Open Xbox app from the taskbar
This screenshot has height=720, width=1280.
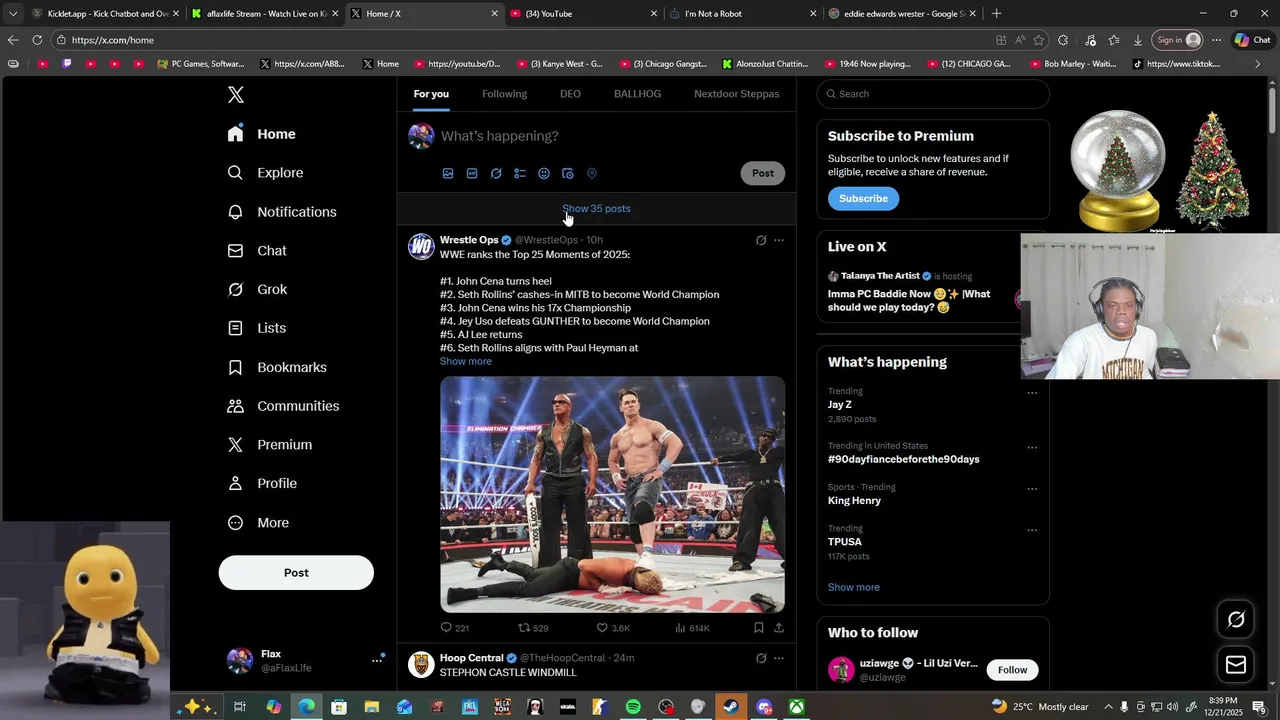(796, 707)
